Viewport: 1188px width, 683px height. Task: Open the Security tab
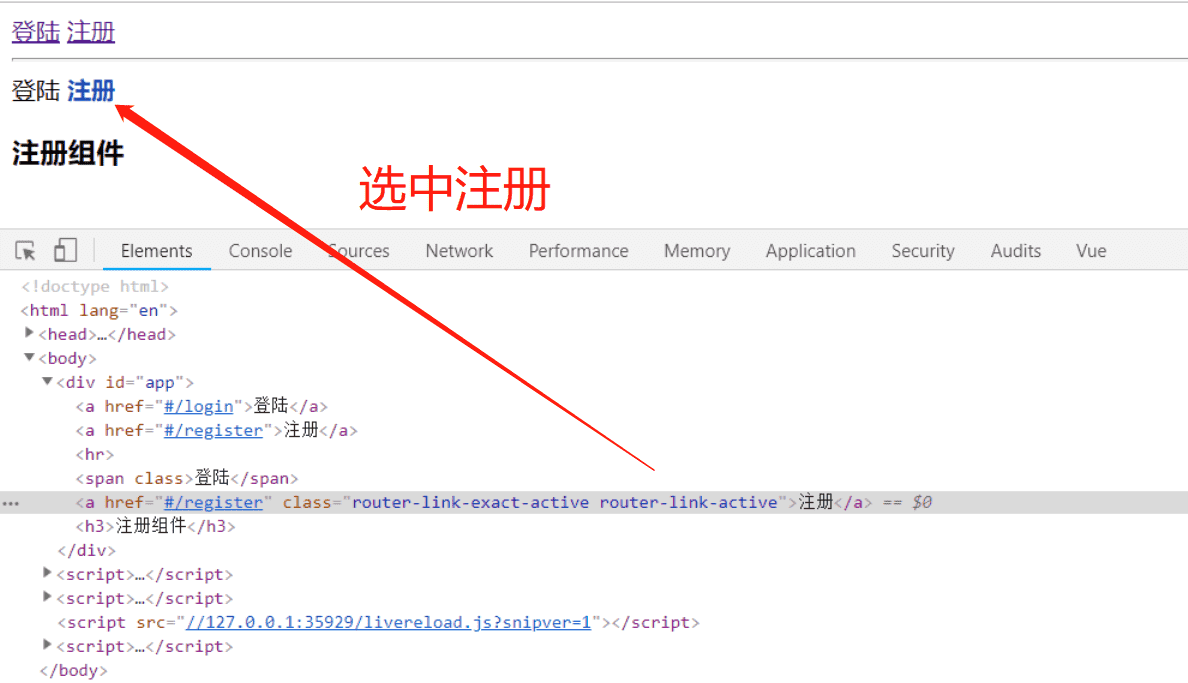tap(922, 250)
